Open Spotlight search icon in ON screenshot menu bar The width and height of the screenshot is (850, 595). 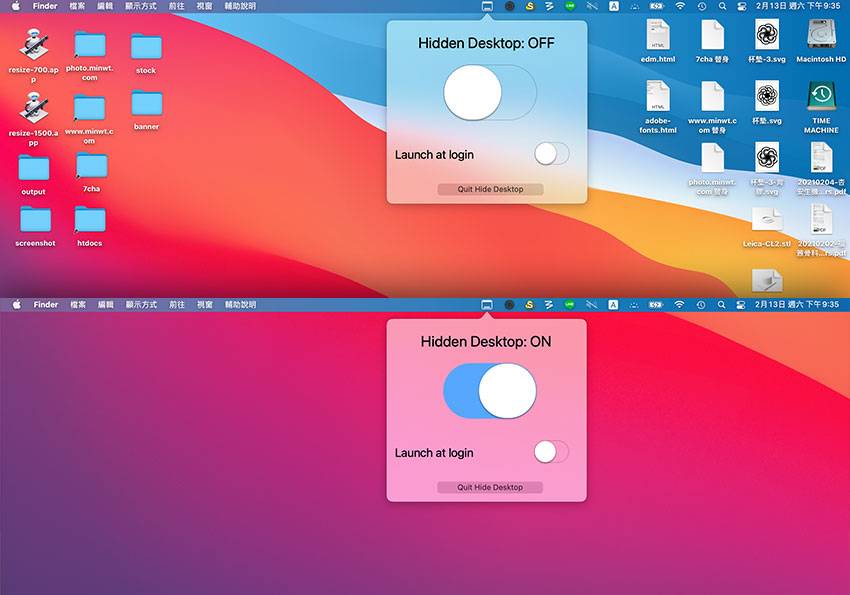coord(722,305)
